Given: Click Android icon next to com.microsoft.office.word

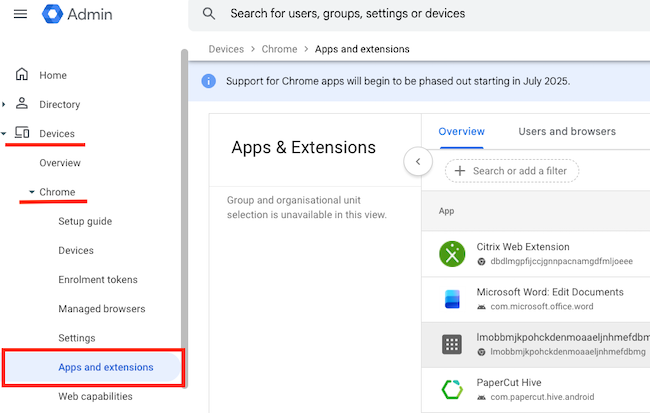Looking at the screenshot, I should pos(481,307).
